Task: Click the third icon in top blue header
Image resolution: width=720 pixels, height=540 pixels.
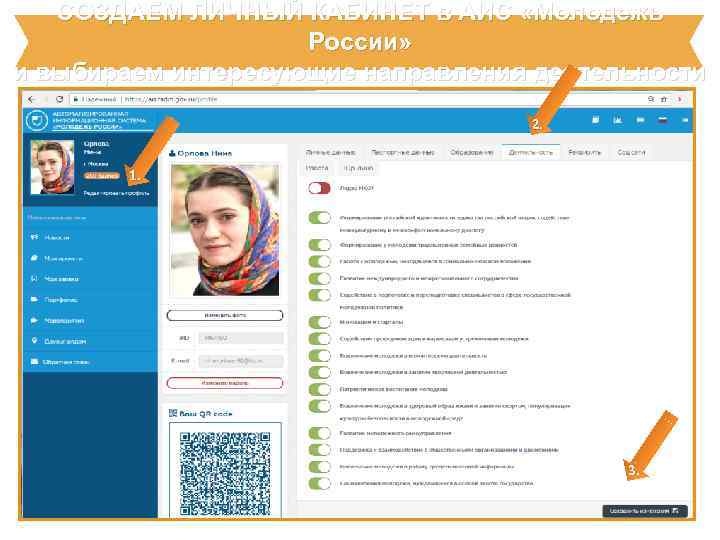Action: click(x=640, y=120)
